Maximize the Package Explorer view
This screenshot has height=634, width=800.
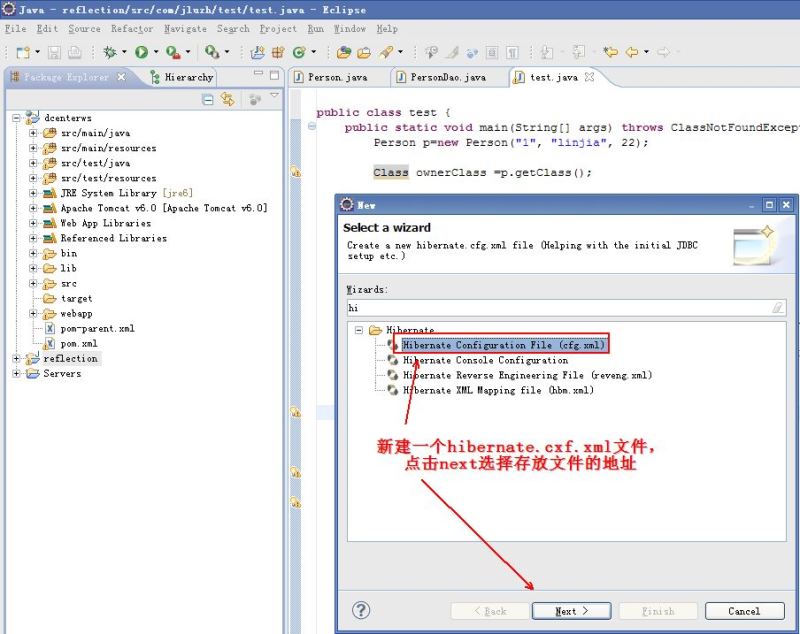(274, 75)
